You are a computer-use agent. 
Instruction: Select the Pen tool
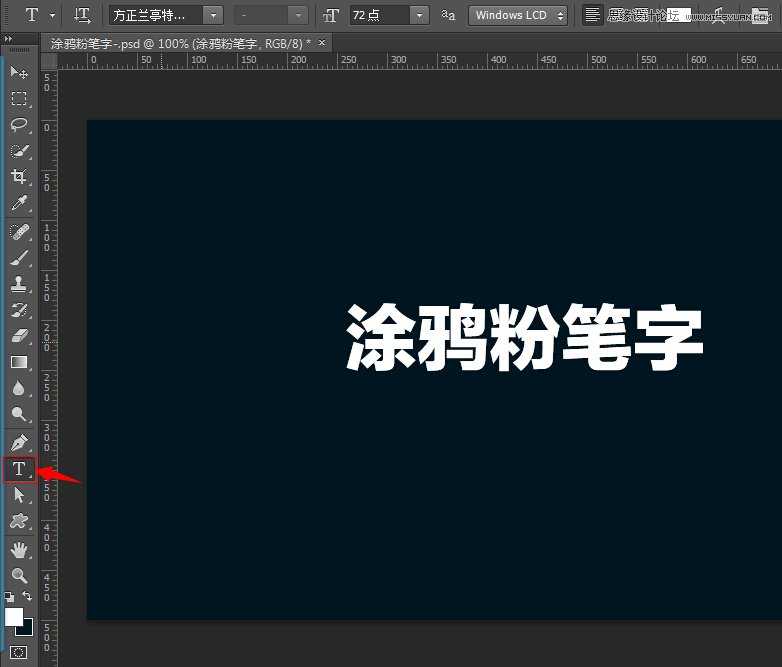point(19,441)
